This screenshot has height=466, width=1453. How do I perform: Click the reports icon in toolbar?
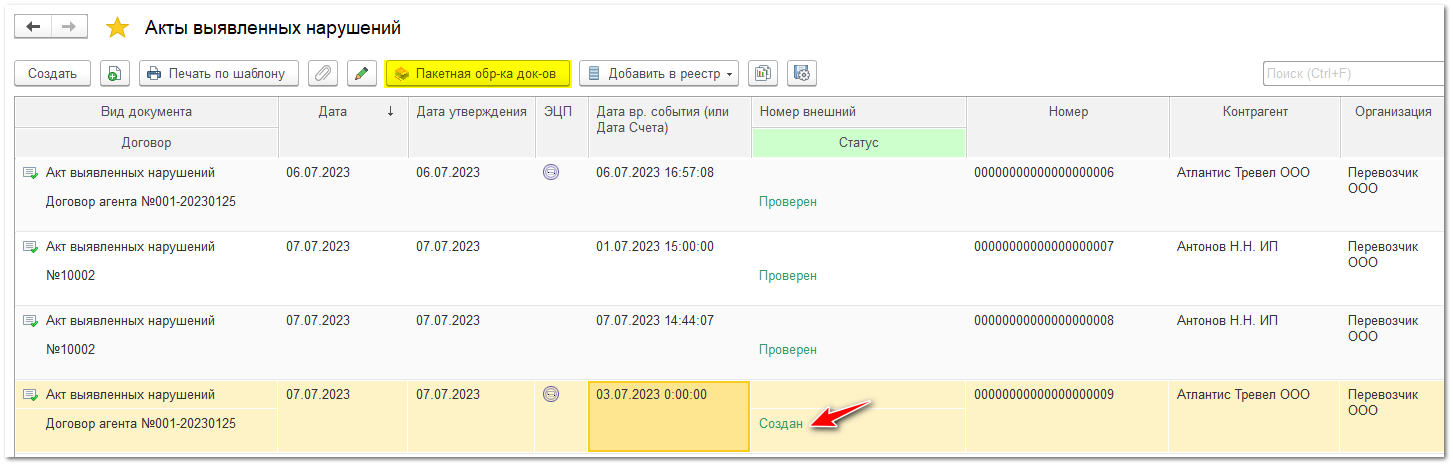coord(763,73)
